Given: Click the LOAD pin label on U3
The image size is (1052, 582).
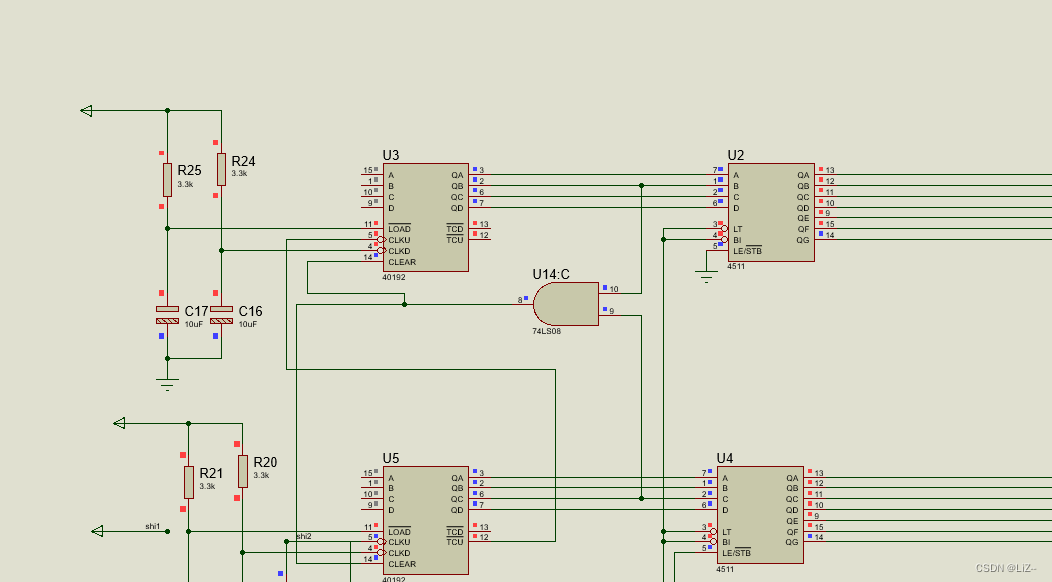Looking at the screenshot, I should tap(399, 229).
